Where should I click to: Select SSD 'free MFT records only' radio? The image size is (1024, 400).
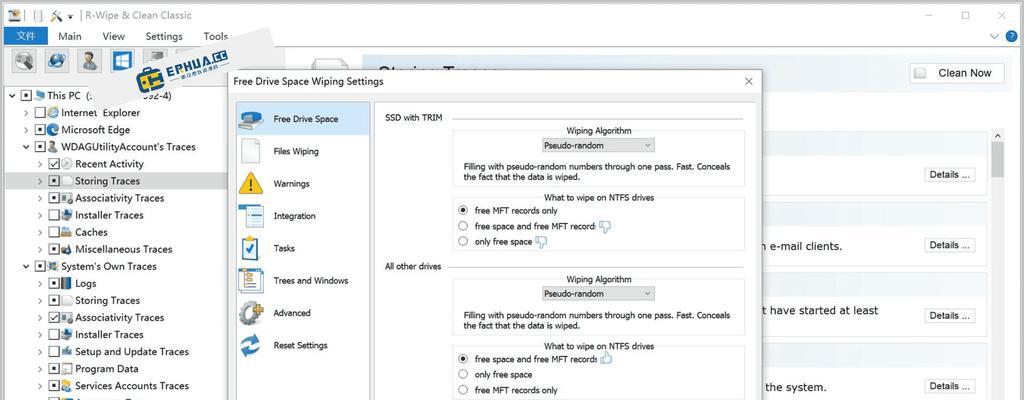tap(463, 210)
